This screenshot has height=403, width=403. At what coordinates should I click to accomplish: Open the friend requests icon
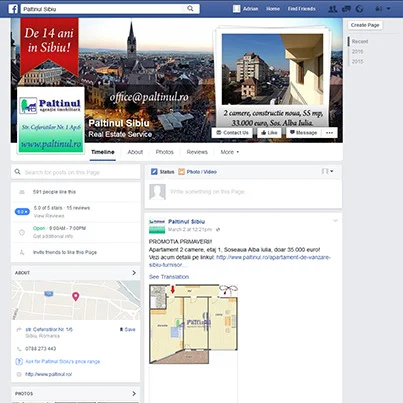(x=332, y=9)
